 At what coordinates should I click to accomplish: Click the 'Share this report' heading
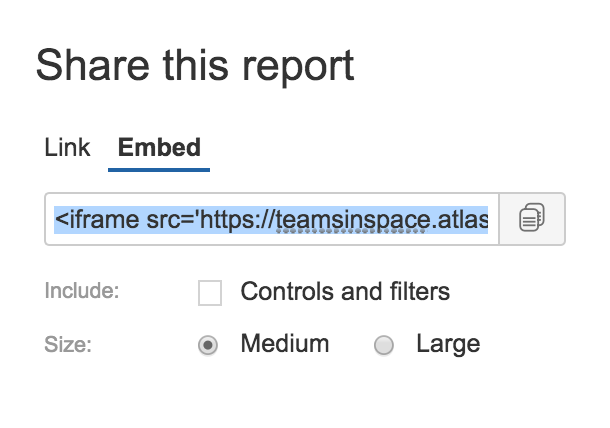(195, 66)
